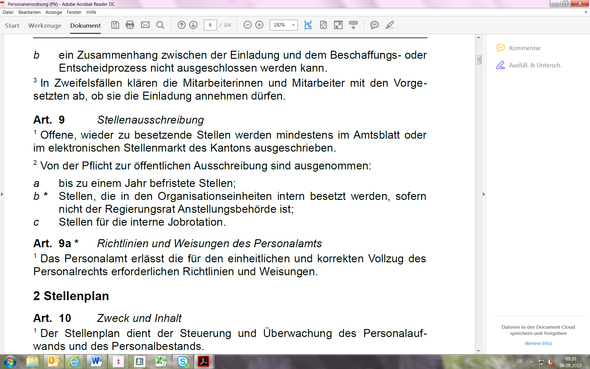Switch to the Werkzeuge tab
This screenshot has height=369, width=590.
(44, 26)
